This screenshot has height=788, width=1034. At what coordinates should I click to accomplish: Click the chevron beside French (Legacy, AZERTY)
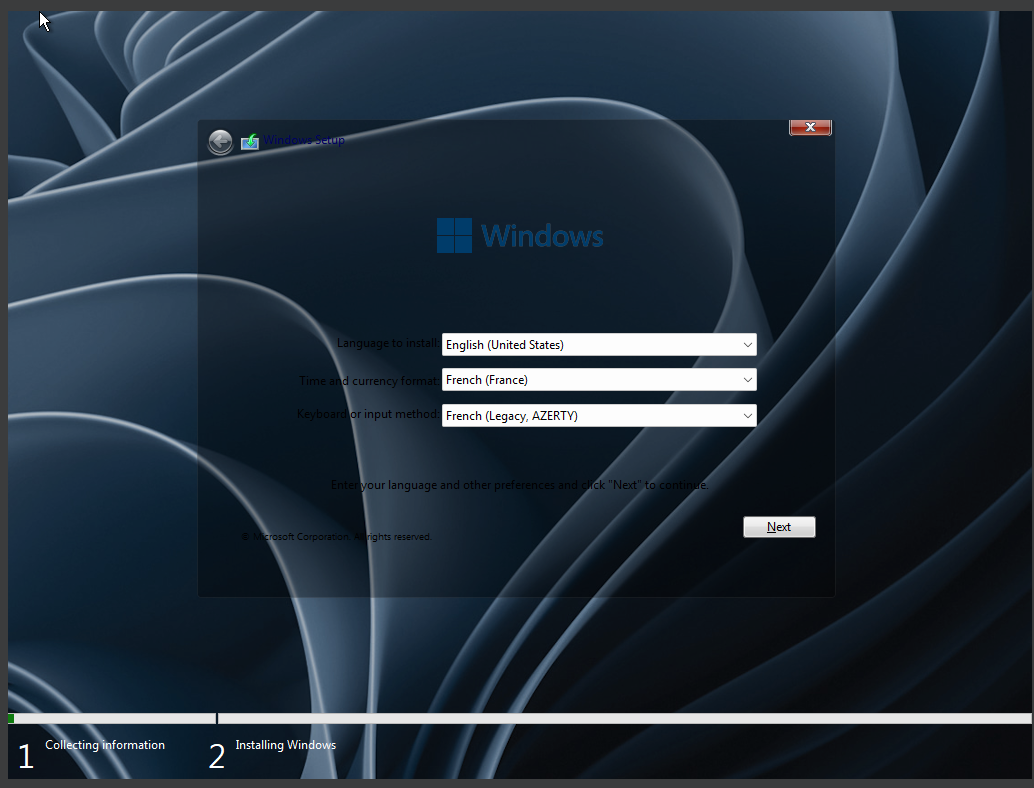748,416
